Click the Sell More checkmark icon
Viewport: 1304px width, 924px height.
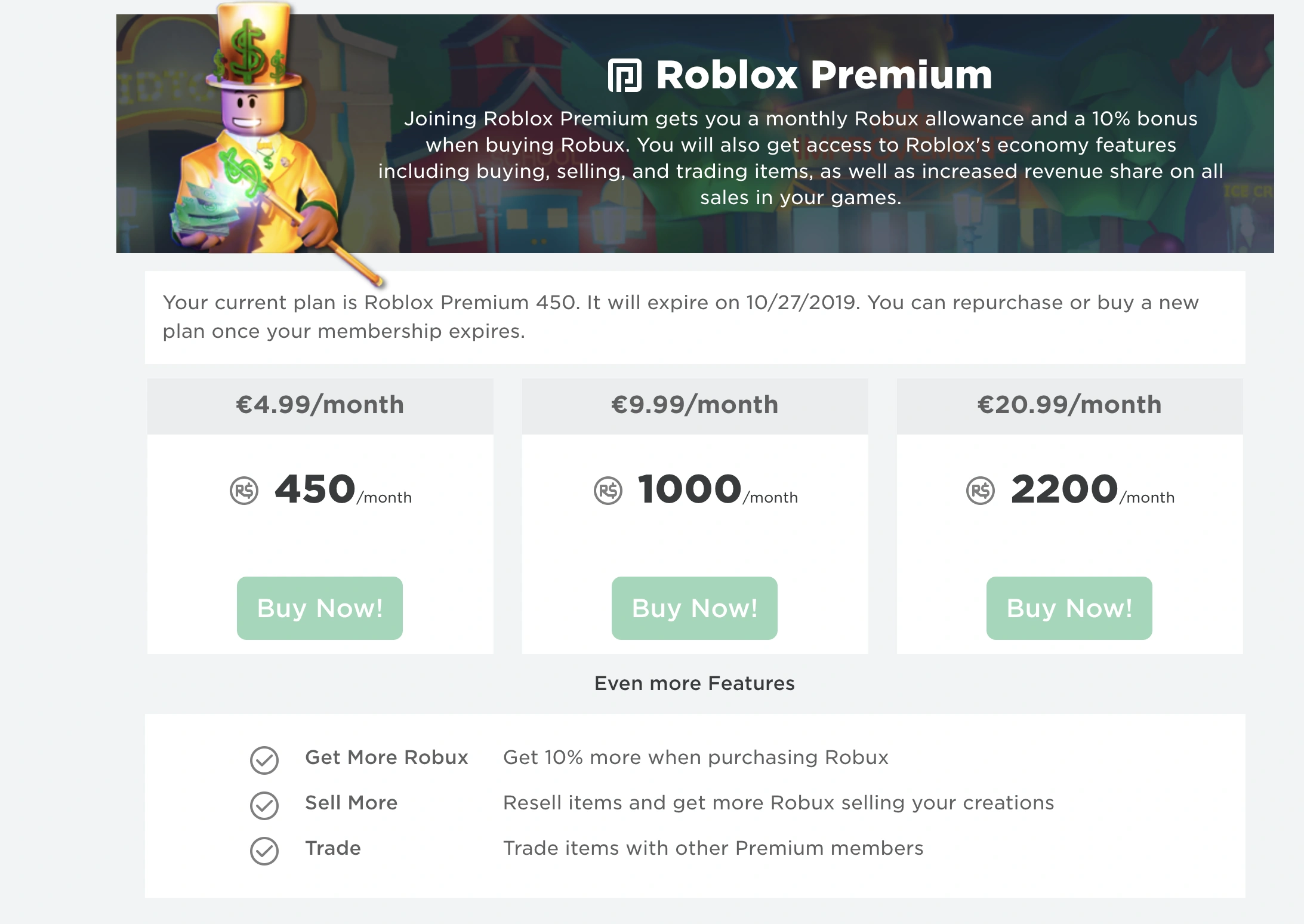(264, 805)
